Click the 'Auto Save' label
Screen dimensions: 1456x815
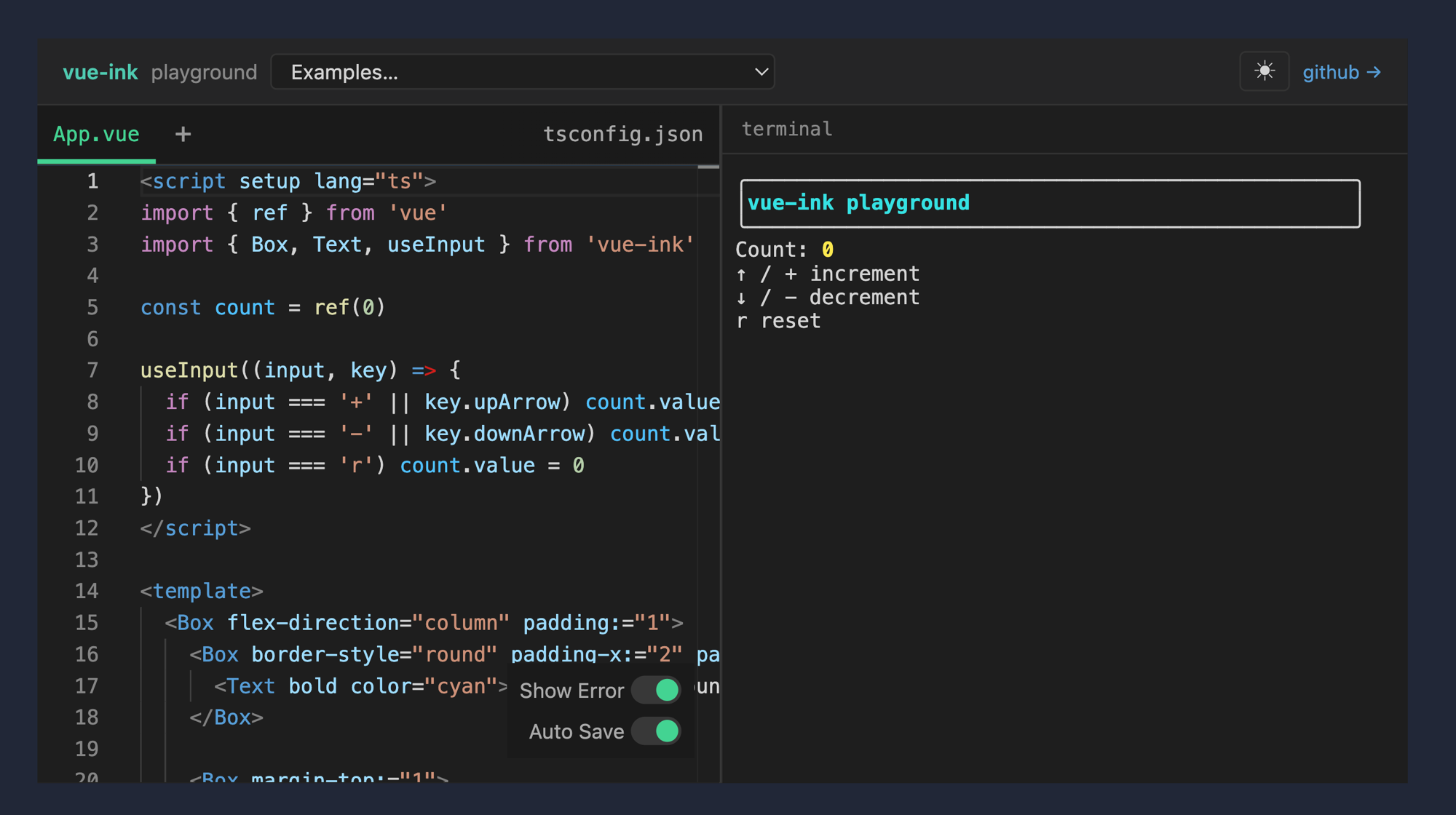click(576, 731)
